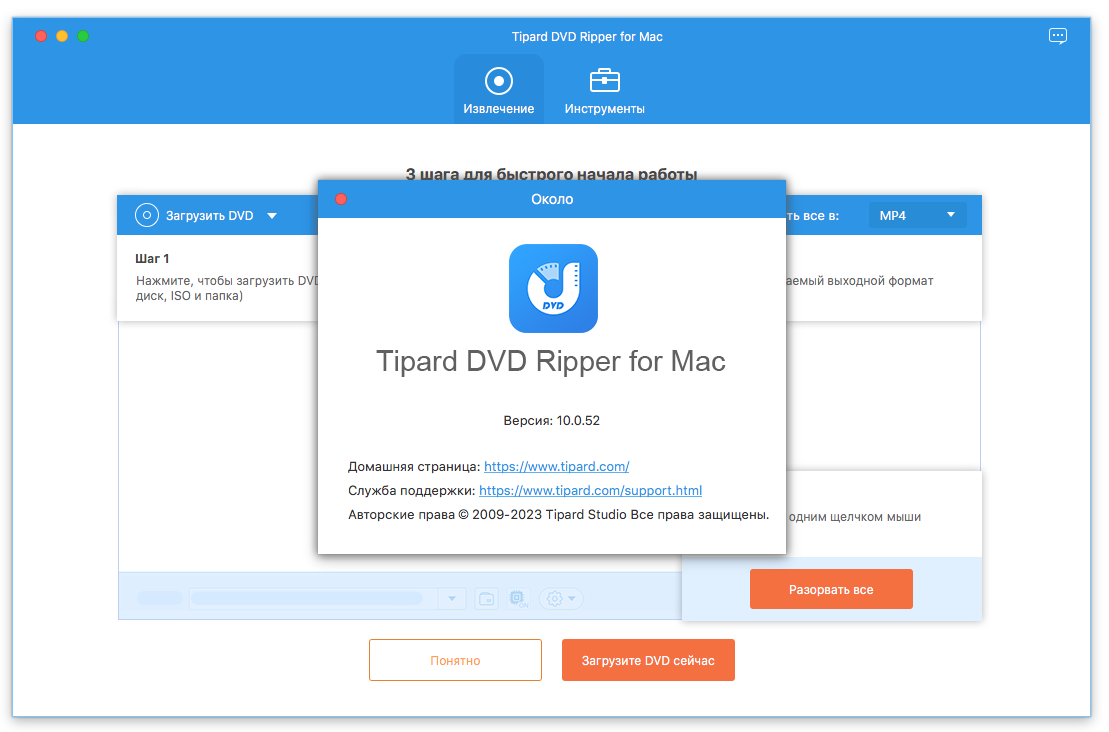Screen dimensions: 1109x732
Task: Close the Около dialog with red button
Action: click(x=341, y=199)
